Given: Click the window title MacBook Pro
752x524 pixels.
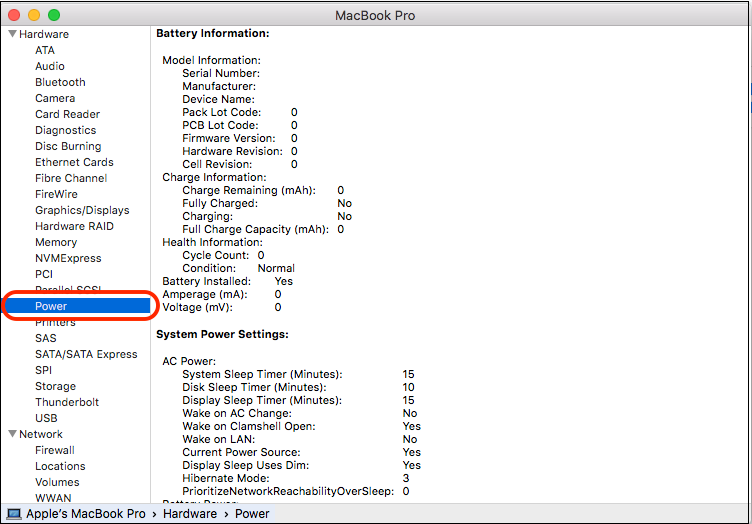Looking at the screenshot, I should [375, 15].
